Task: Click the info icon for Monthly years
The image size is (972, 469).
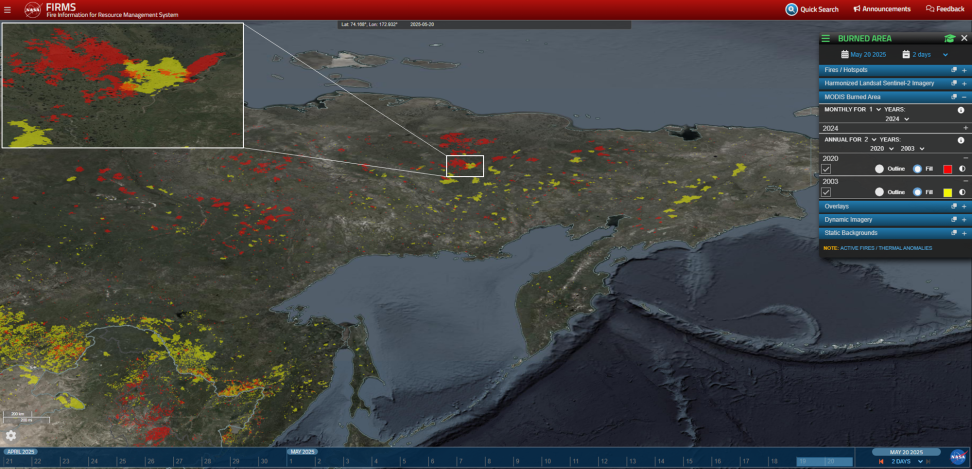Action: coord(961,110)
